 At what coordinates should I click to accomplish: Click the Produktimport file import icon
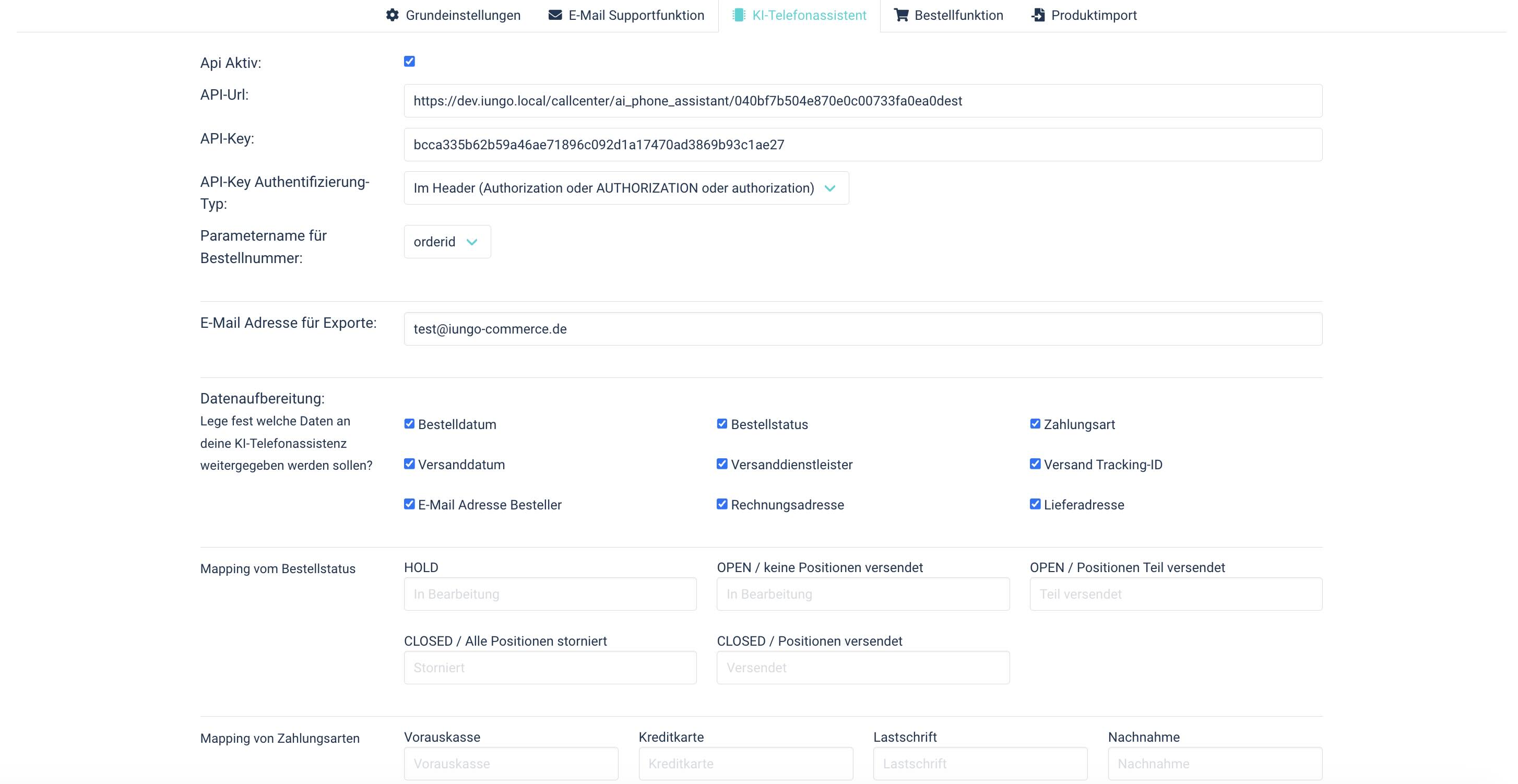coord(1038,15)
